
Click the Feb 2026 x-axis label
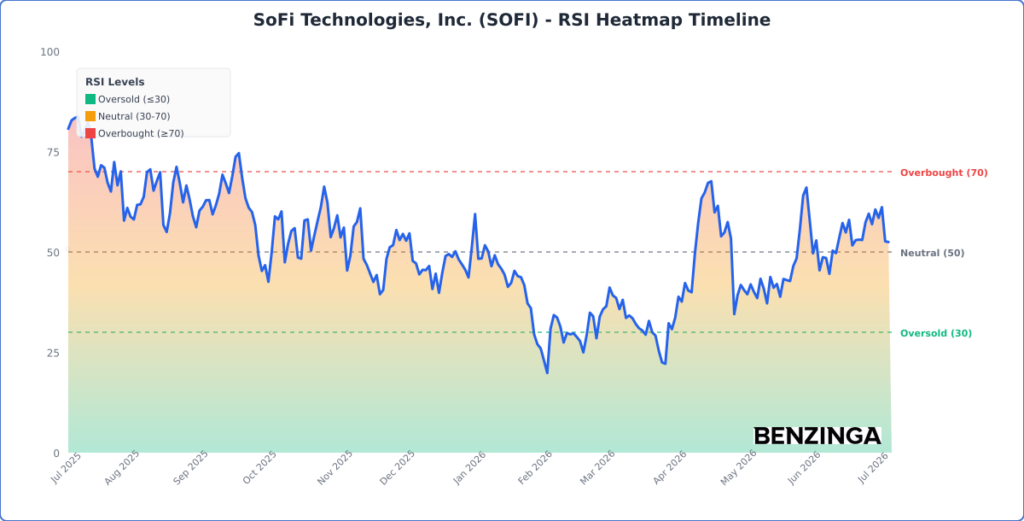pos(537,466)
